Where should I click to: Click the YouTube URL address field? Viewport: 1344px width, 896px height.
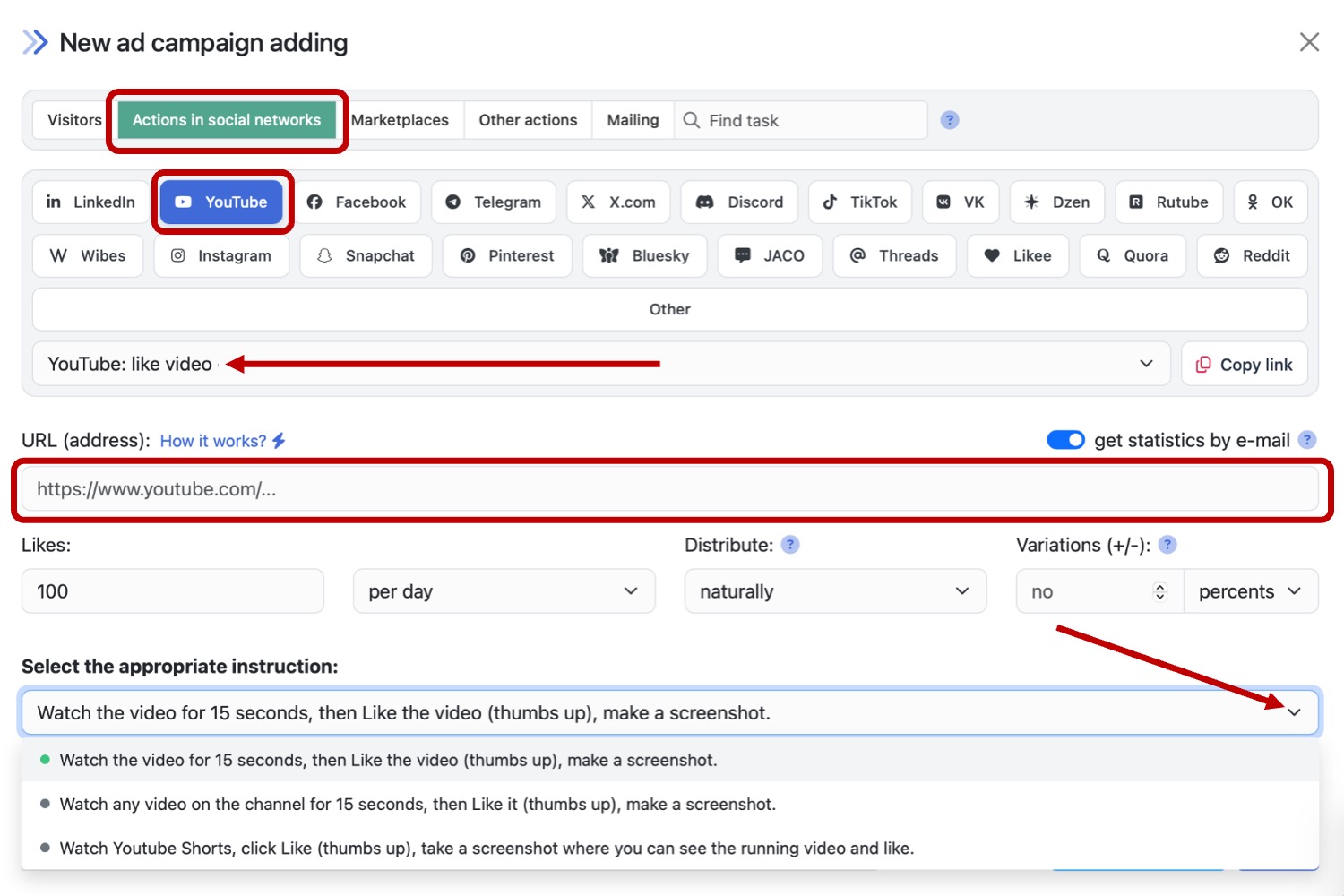pyautogui.click(x=669, y=489)
